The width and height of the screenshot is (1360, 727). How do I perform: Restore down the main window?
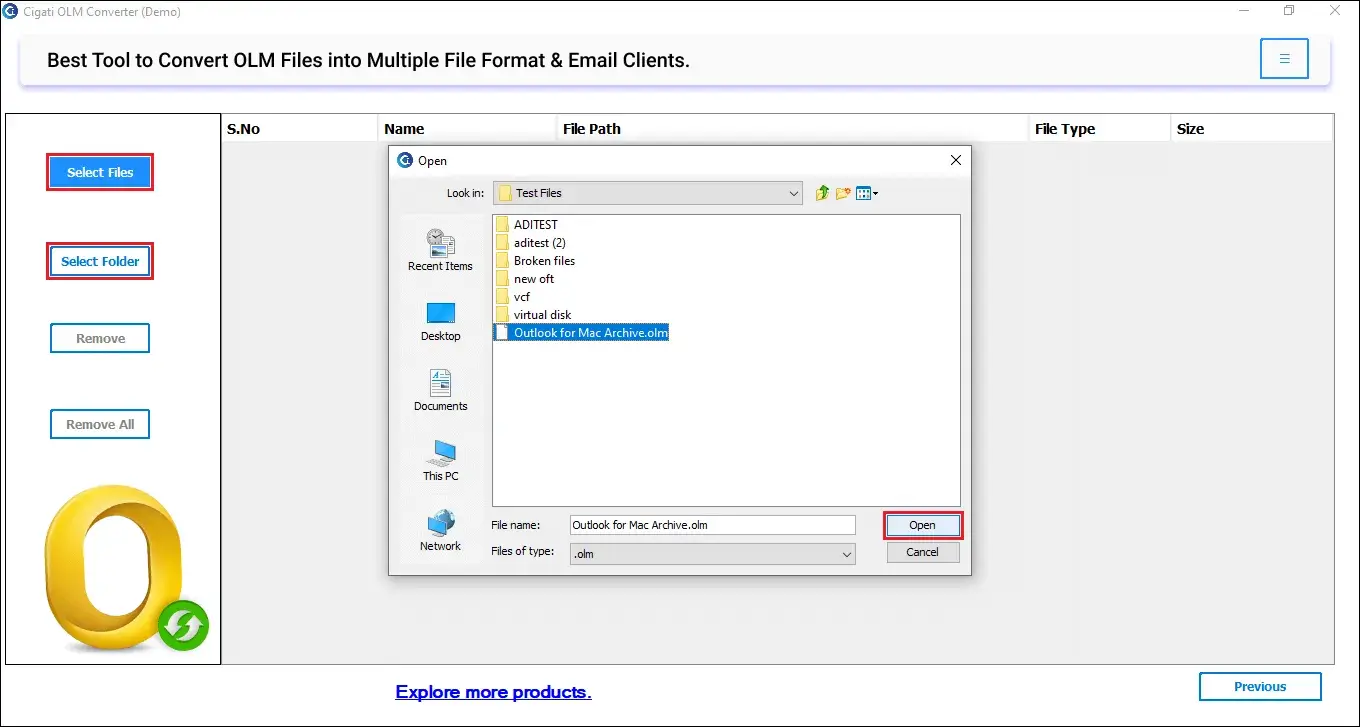click(1289, 11)
